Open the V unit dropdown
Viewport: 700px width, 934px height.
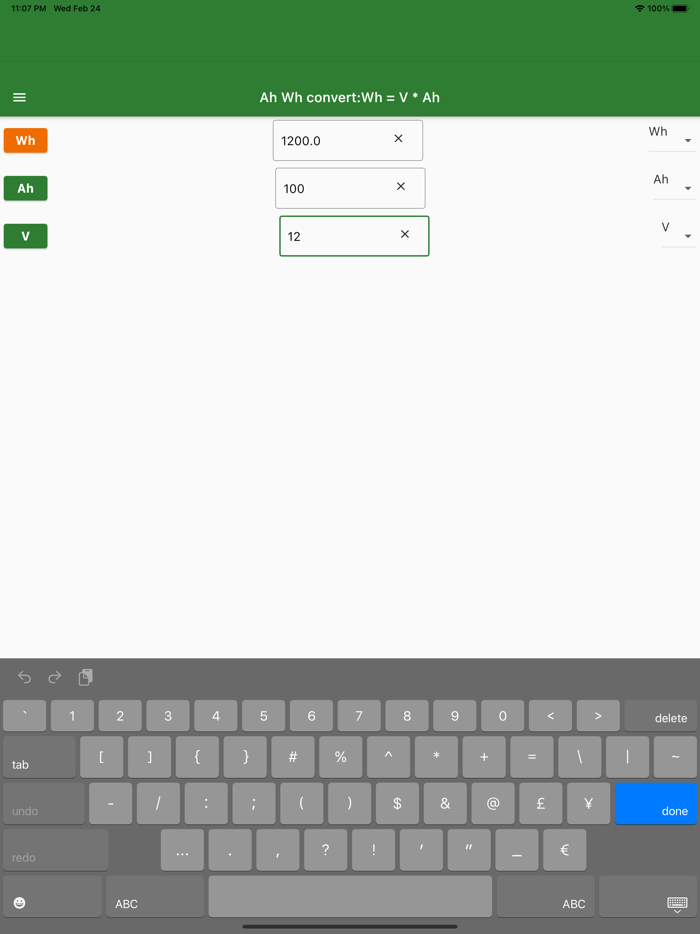677,231
